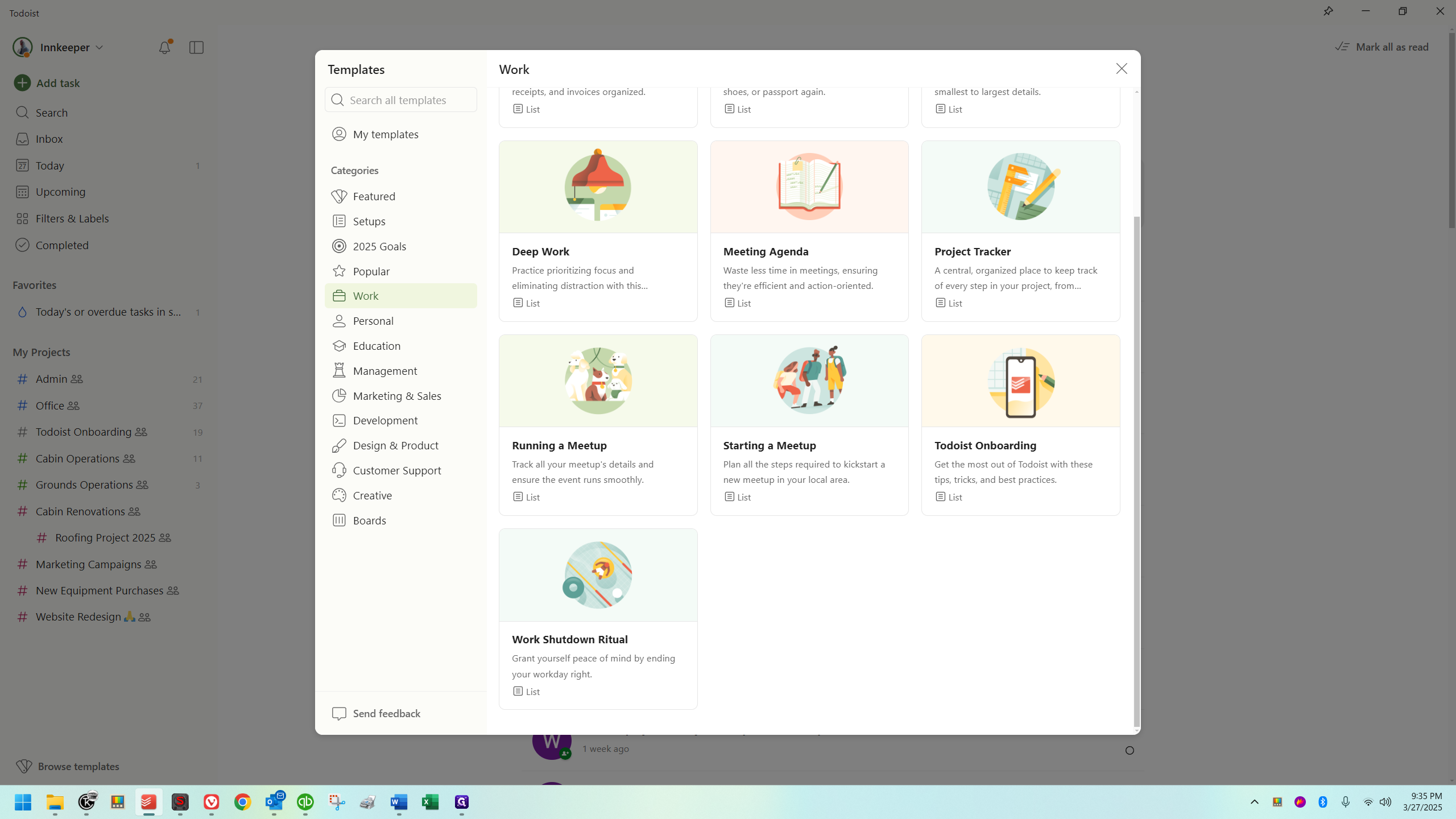The width and height of the screenshot is (1456, 819).
Task: Click the Search all templates field
Action: [x=401, y=100]
